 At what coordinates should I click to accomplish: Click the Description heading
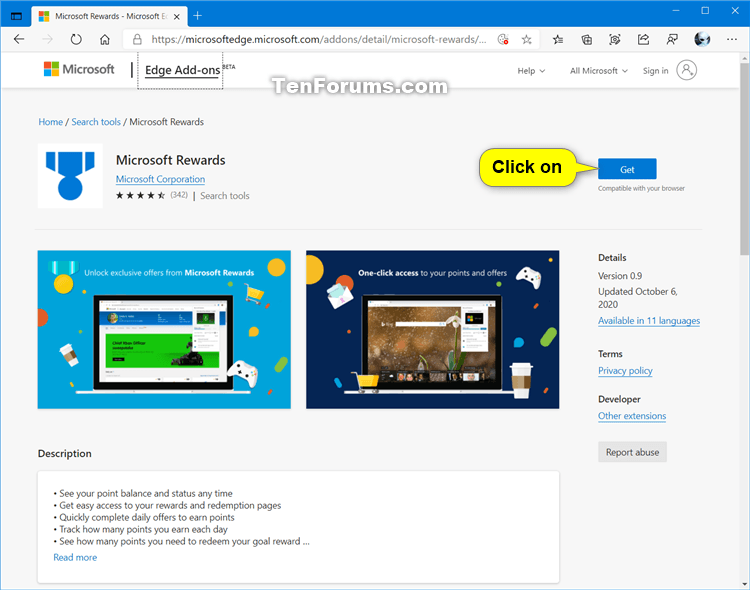pyautogui.click(x=65, y=454)
